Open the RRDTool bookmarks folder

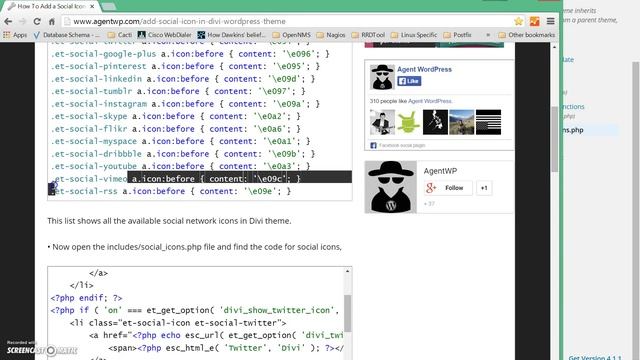point(368,35)
